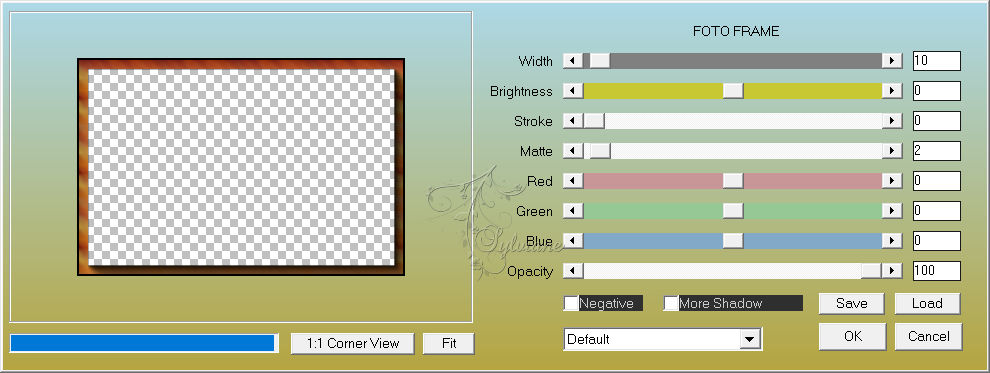Enable the More Shadow checkbox
The height and width of the screenshot is (373, 990).
(671, 304)
